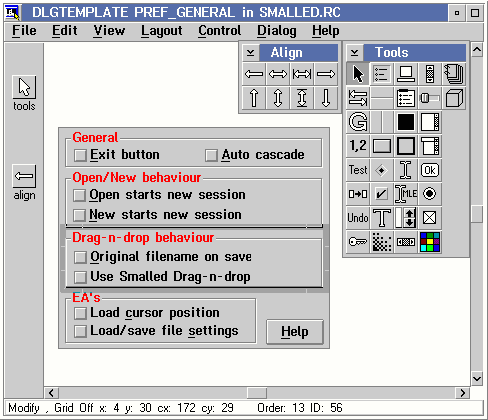488x420 pixels.
Task: Open the Tools palette system menu arrow
Action: pyautogui.click(x=355, y=53)
